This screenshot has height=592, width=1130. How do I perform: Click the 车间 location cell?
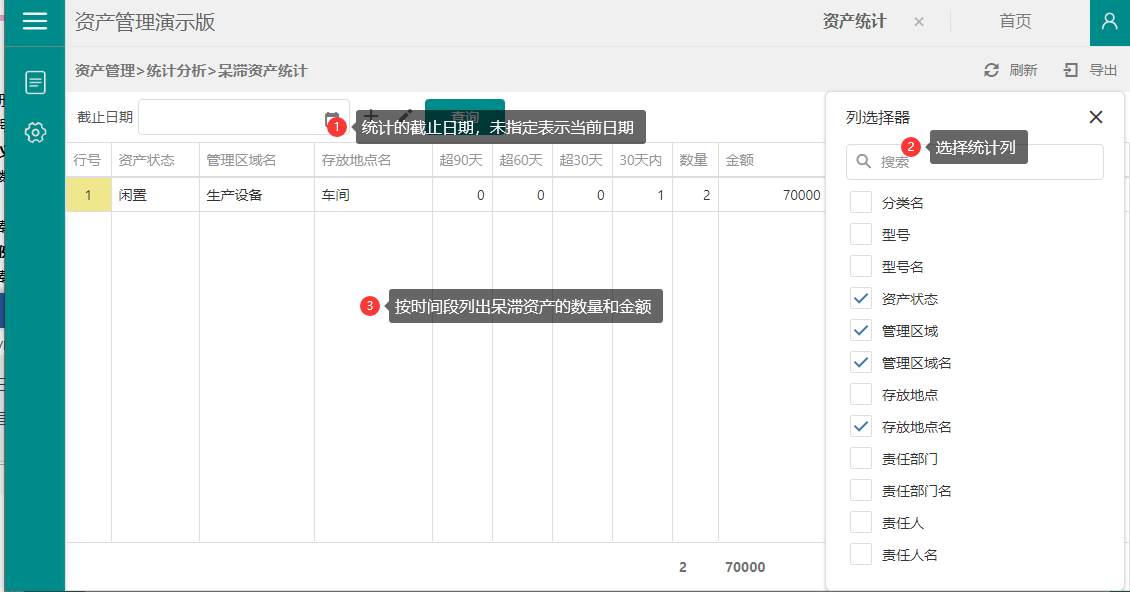pos(373,195)
